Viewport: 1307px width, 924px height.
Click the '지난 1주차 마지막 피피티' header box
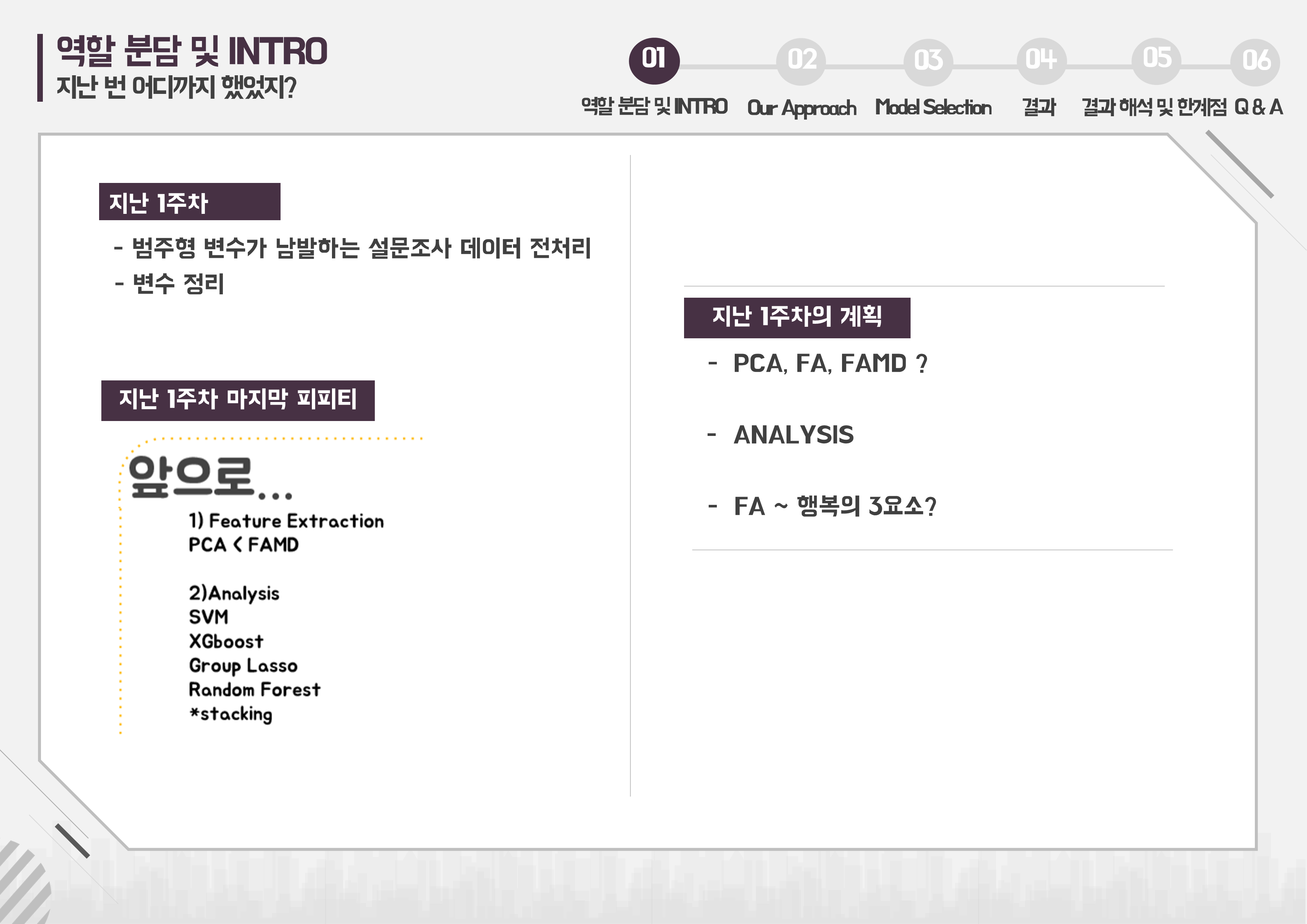coord(237,400)
